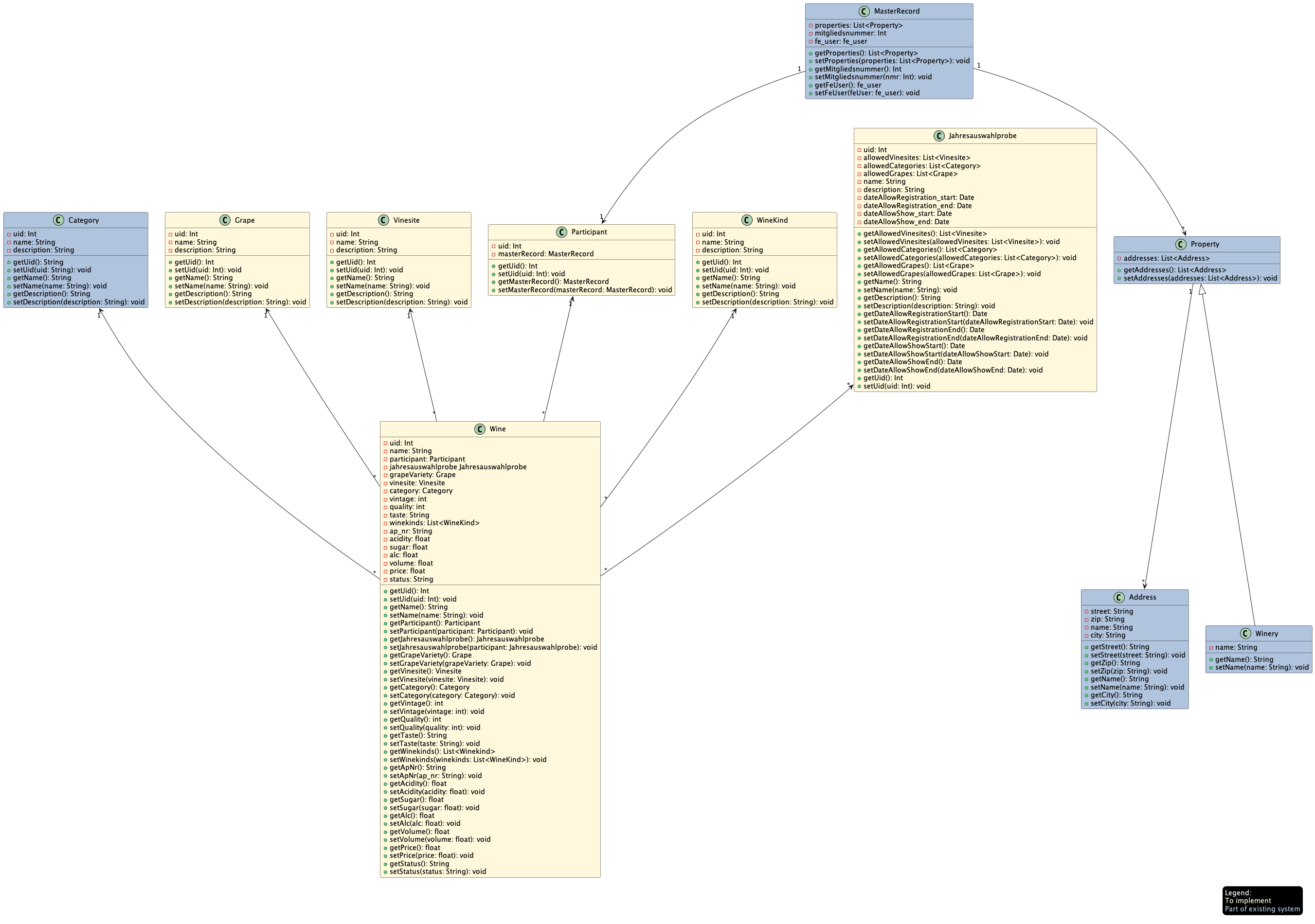This screenshot has height=924, width=1315.
Task: Click the Category class circle icon
Action: tap(58, 220)
